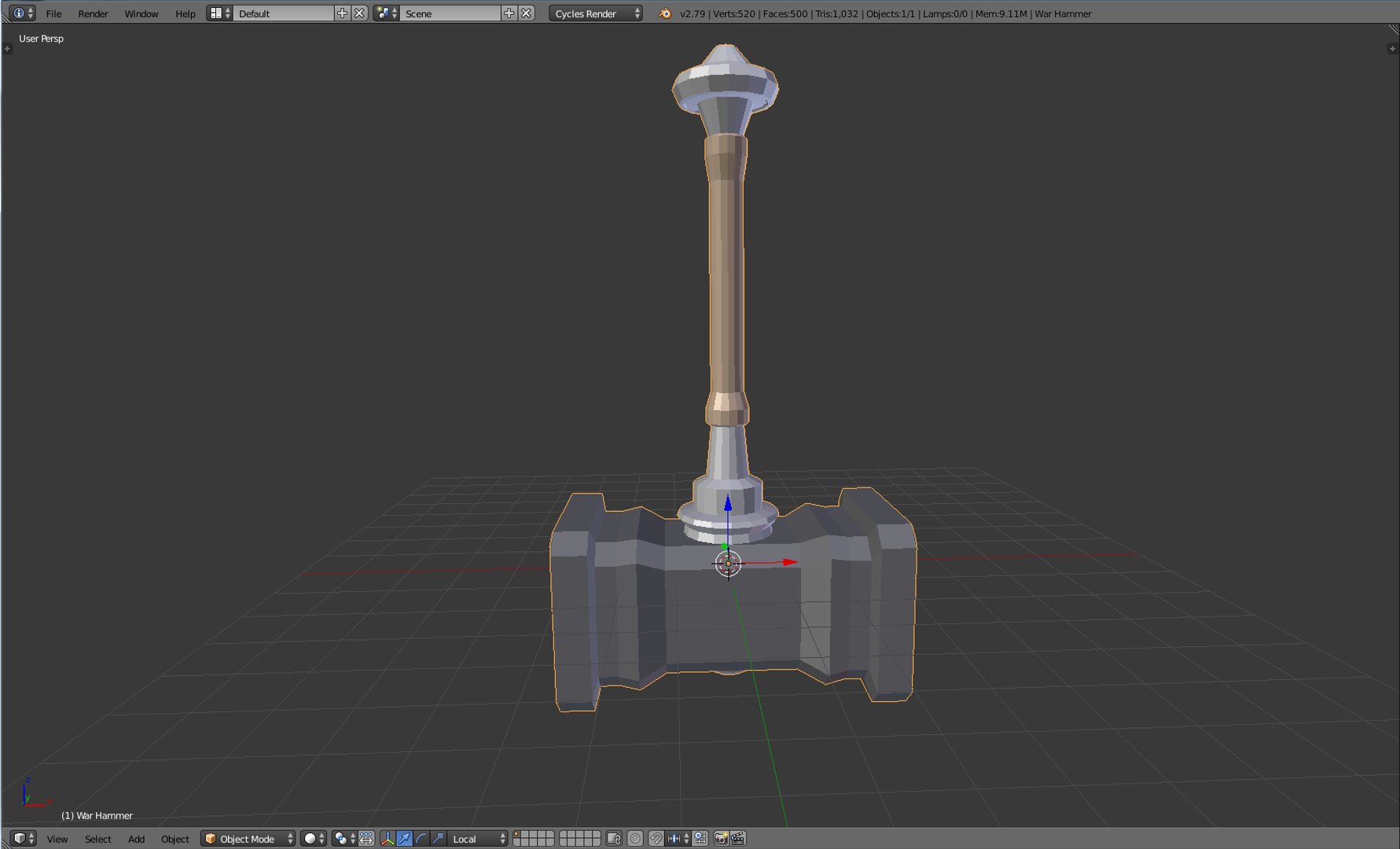Open the snap element type selector
The width and height of the screenshot is (1400, 849).
(x=678, y=839)
